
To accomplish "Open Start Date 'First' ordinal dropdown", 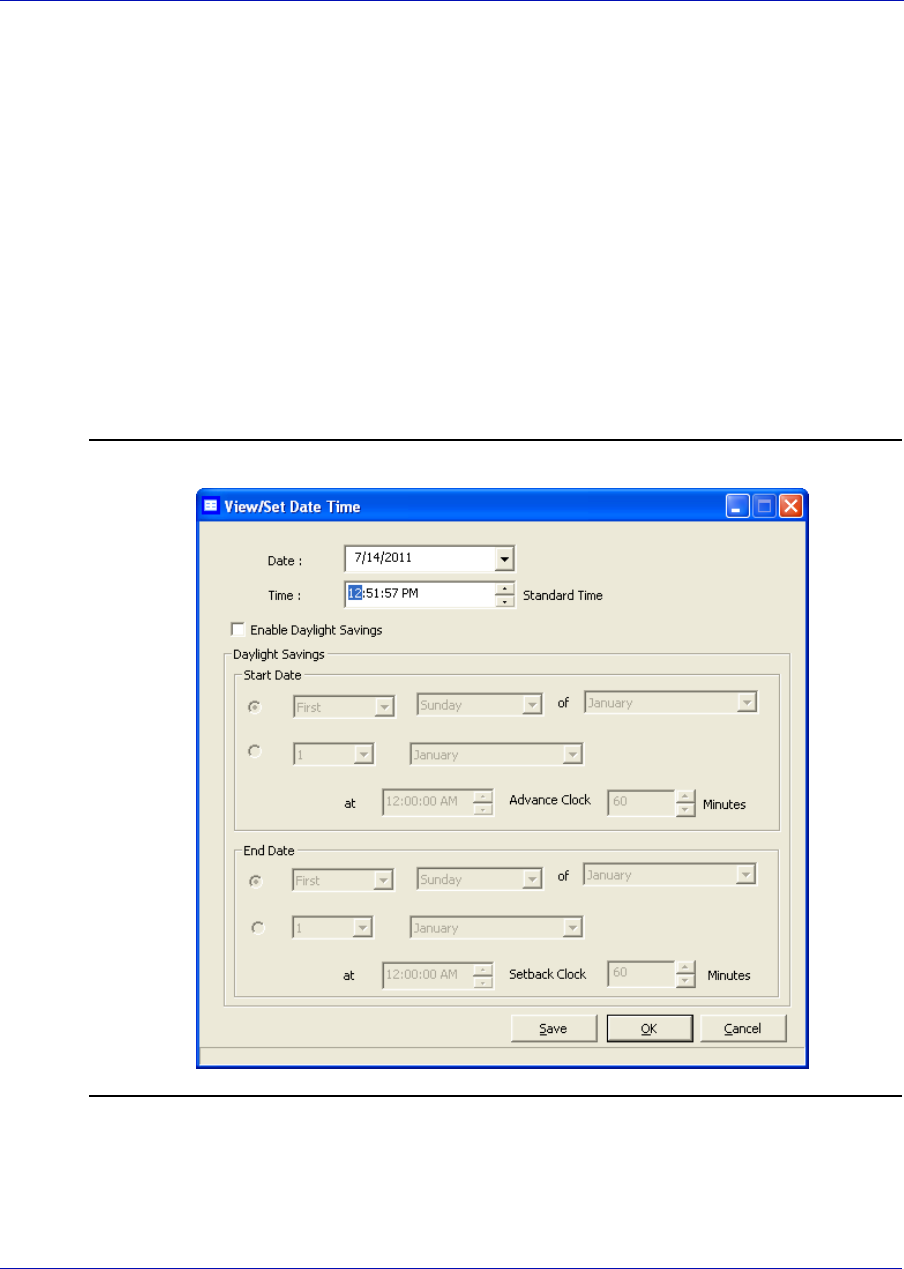I will 387,707.
